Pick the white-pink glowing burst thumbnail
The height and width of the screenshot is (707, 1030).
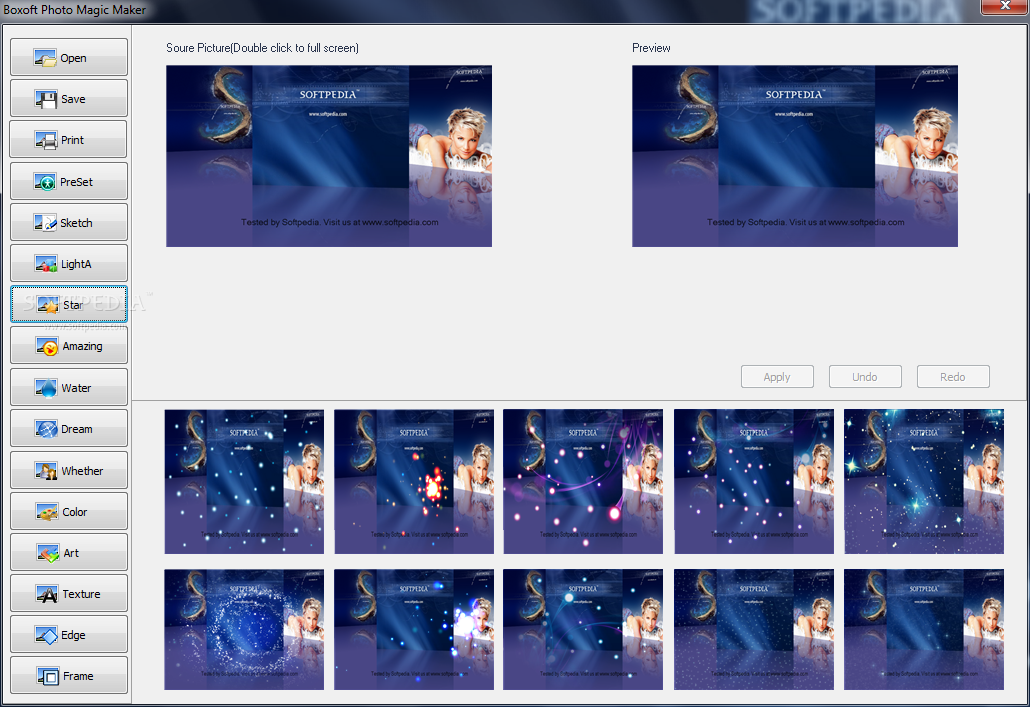(x=414, y=629)
